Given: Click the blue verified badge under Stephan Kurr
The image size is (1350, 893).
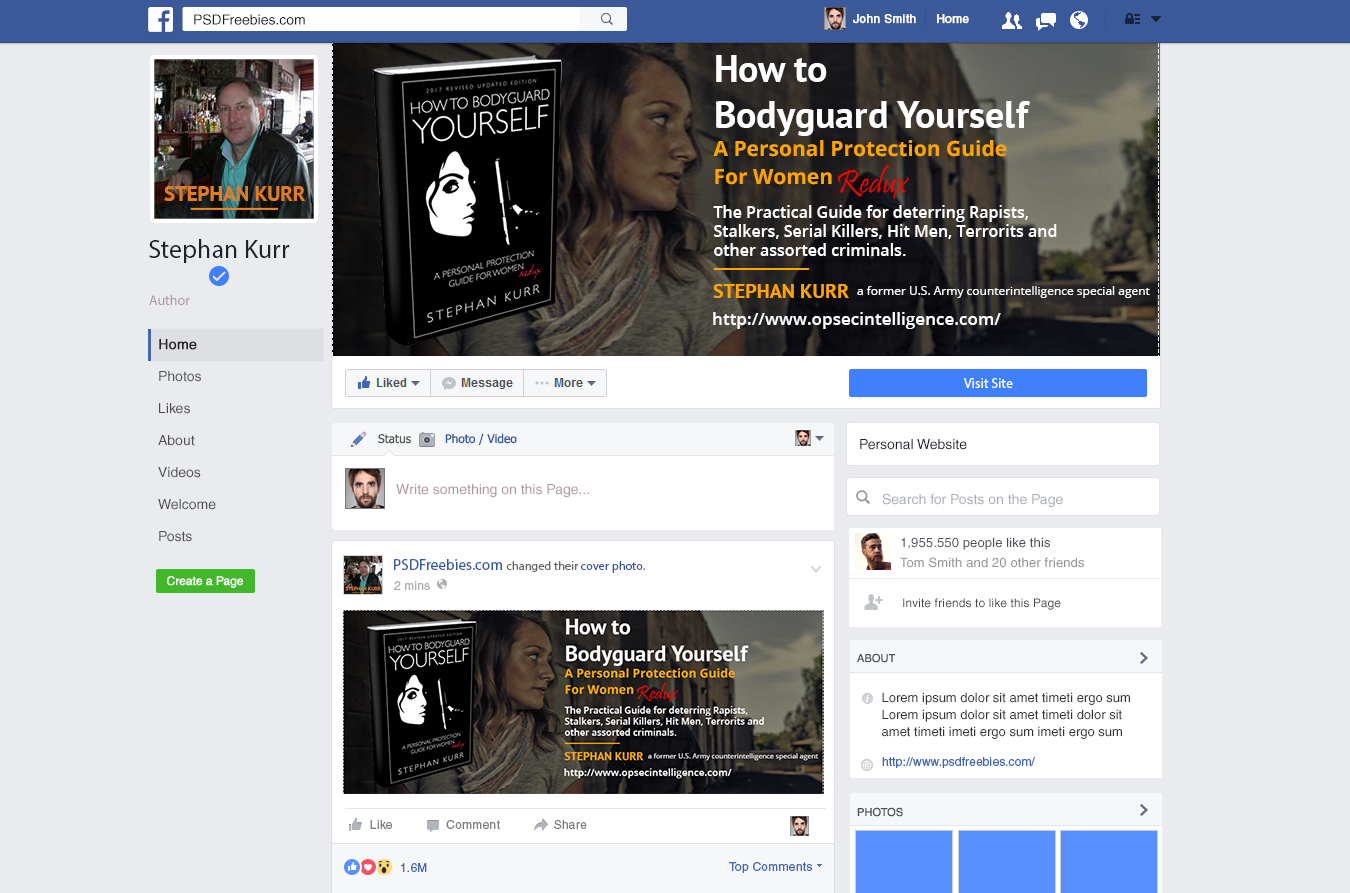Looking at the screenshot, I should click(x=219, y=276).
